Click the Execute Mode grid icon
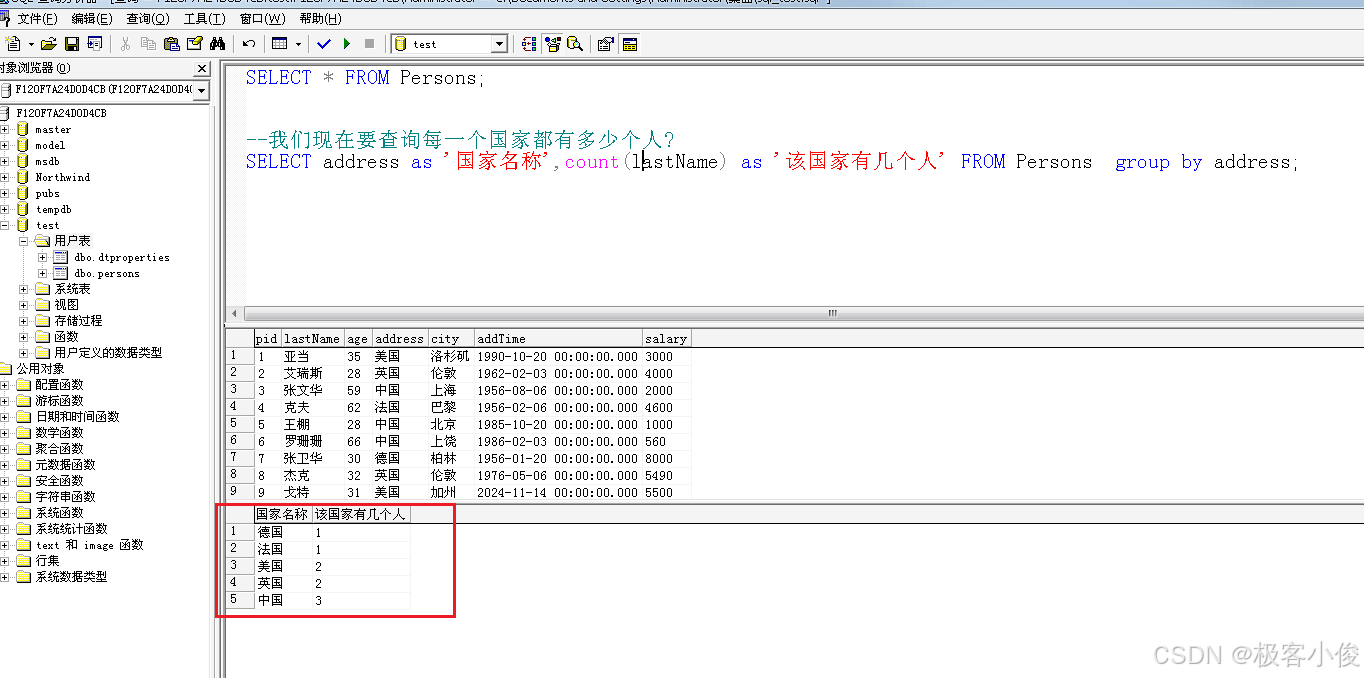This screenshot has width=1364, height=678. click(280, 44)
